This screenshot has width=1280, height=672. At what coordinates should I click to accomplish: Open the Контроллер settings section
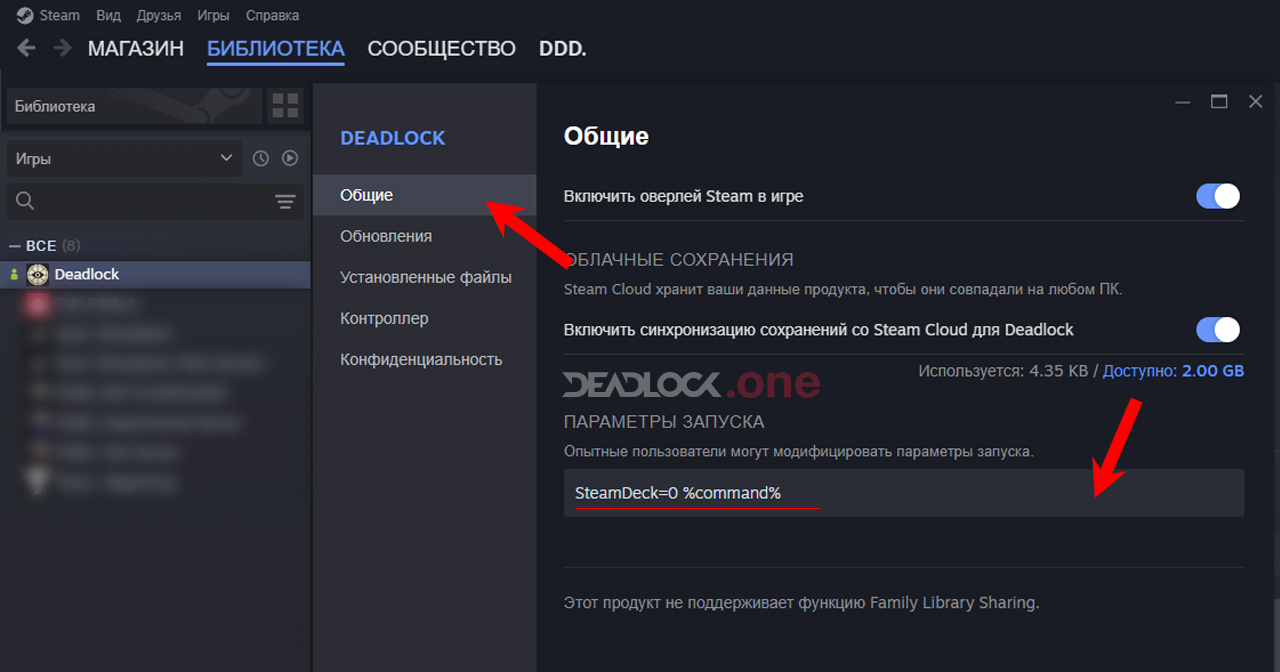tap(386, 318)
